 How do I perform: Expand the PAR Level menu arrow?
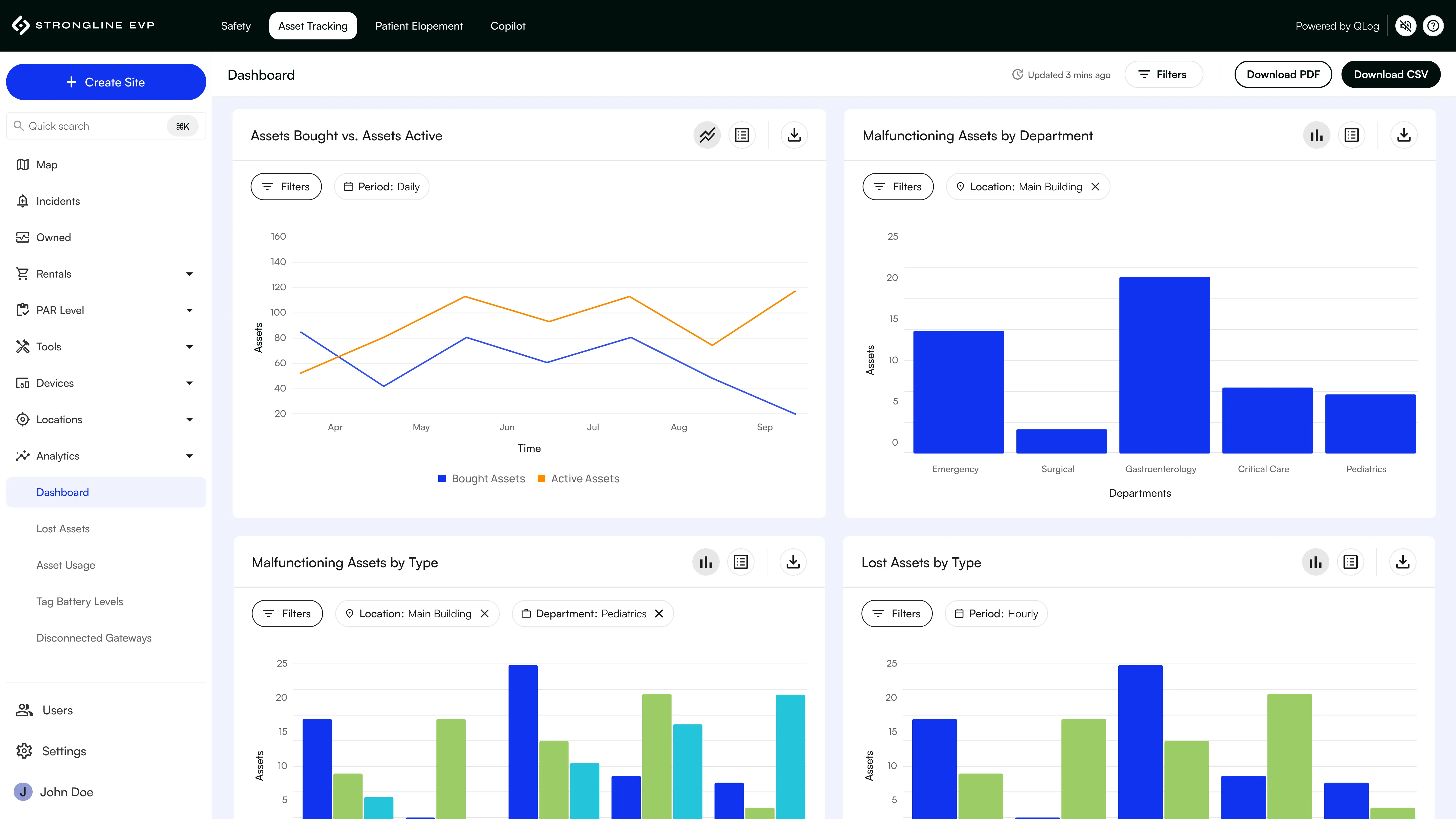[189, 310]
